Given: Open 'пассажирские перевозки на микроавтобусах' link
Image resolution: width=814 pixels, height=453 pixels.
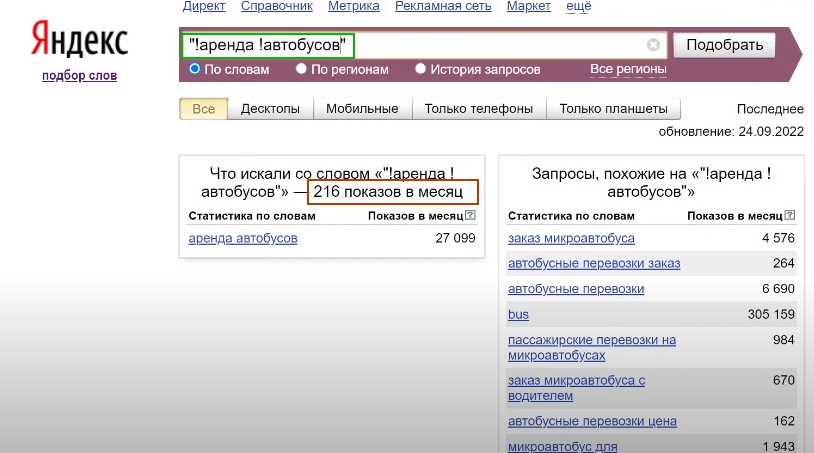Looking at the screenshot, I should pos(592,348).
